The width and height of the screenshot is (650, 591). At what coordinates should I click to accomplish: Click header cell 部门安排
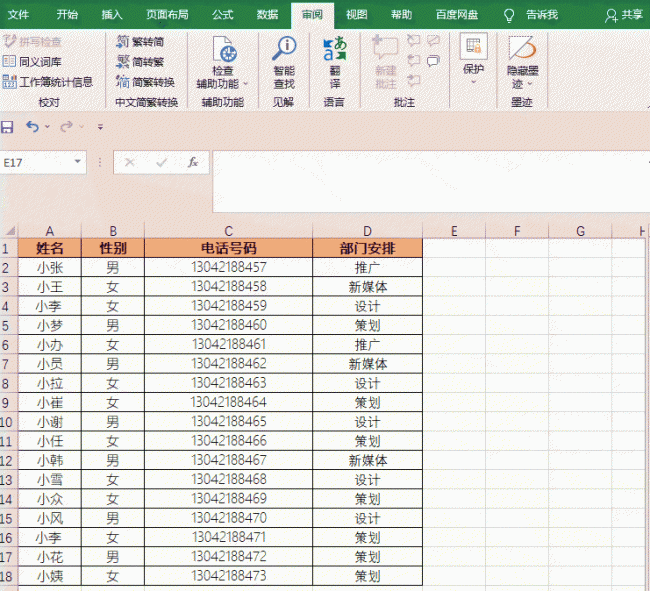coord(367,248)
